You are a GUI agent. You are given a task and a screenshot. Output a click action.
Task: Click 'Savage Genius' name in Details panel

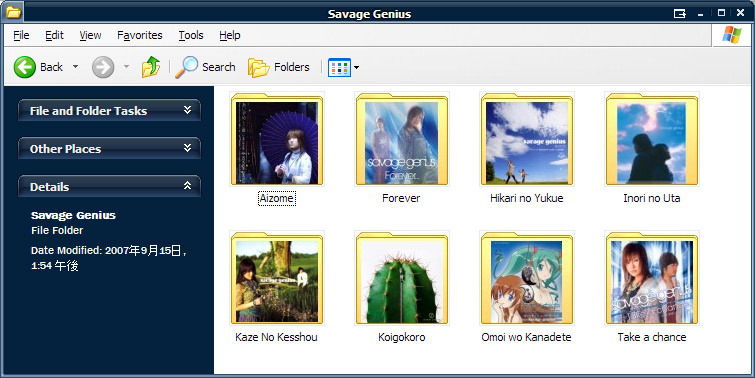click(x=73, y=215)
